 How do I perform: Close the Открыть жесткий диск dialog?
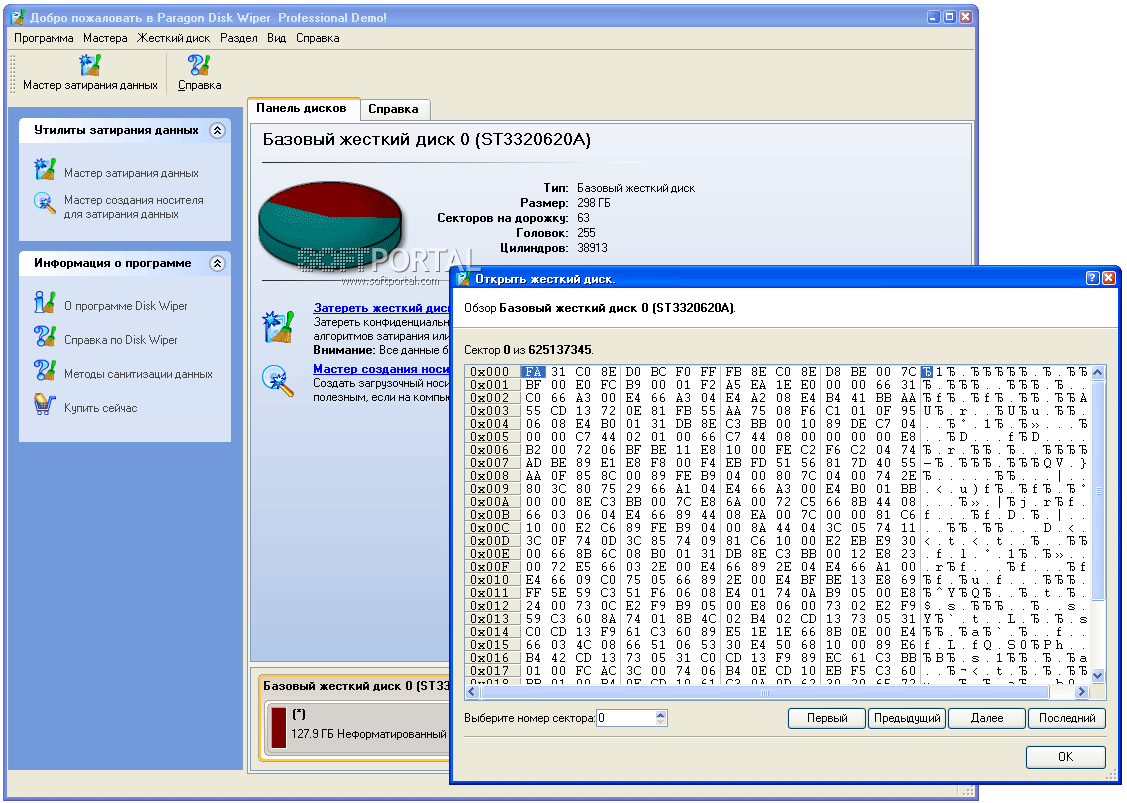(1109, 278)
